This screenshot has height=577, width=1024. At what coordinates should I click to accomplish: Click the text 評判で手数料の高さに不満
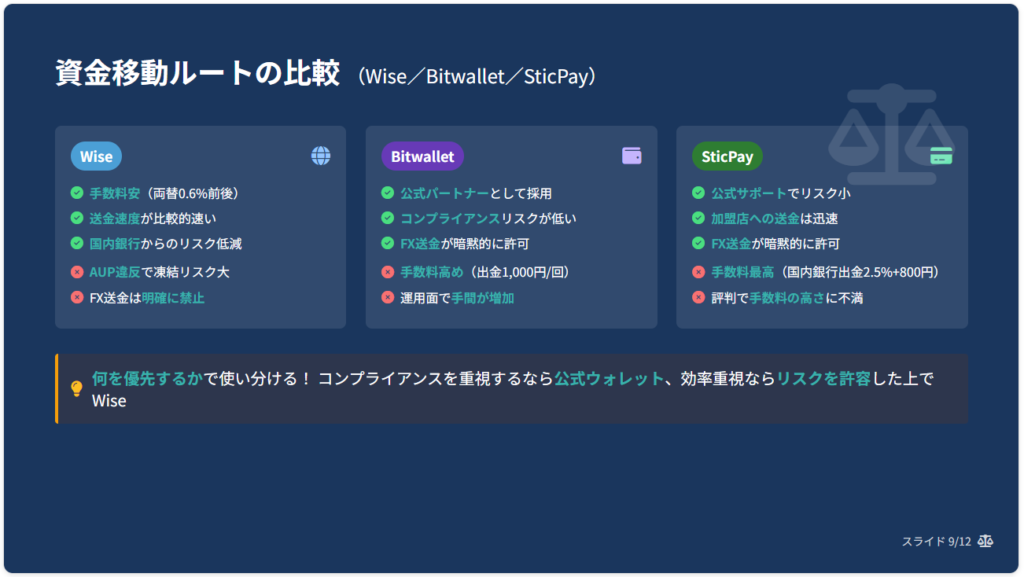pyautogui.click(x=787, y=298)
